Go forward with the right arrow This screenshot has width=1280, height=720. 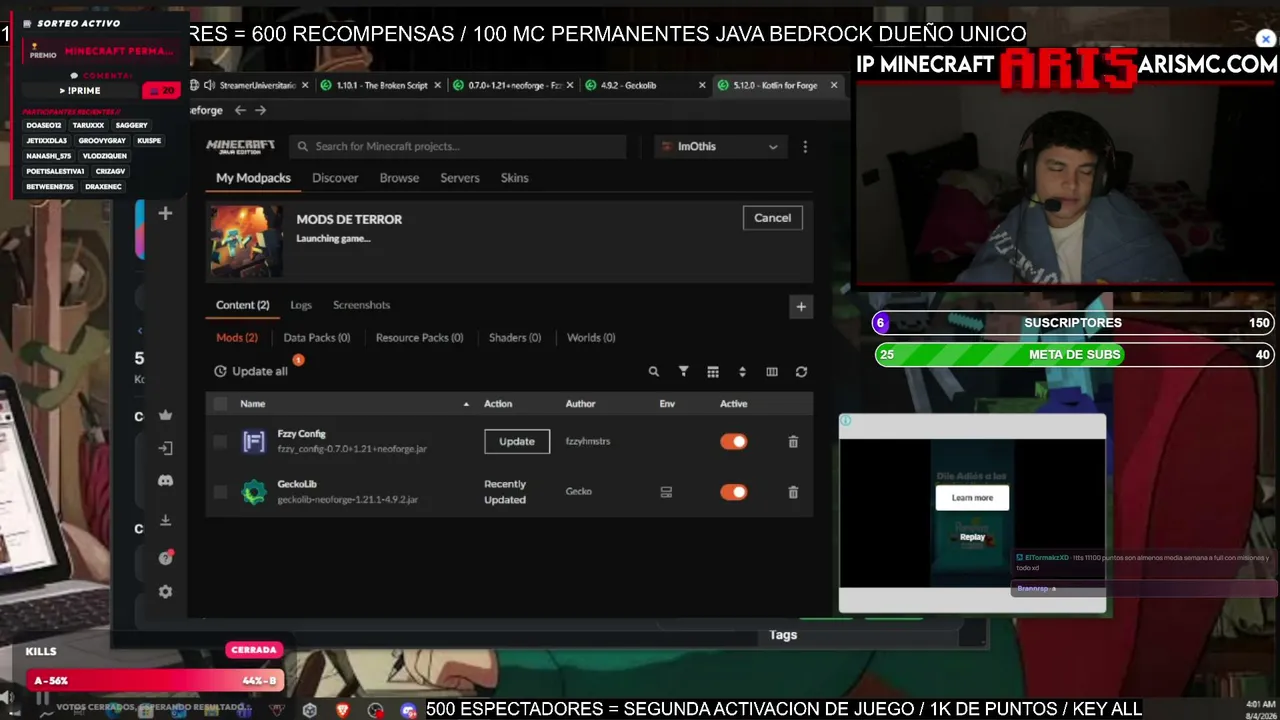point(260,110)
